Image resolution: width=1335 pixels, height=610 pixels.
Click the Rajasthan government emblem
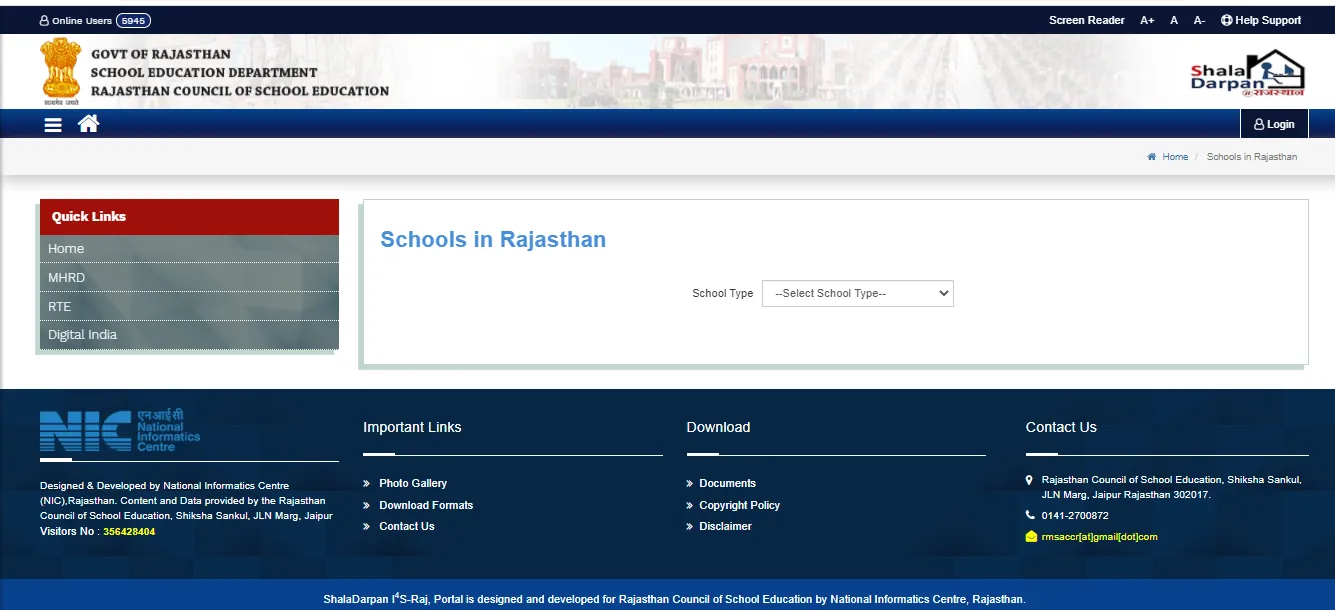[x=59, y=71]
